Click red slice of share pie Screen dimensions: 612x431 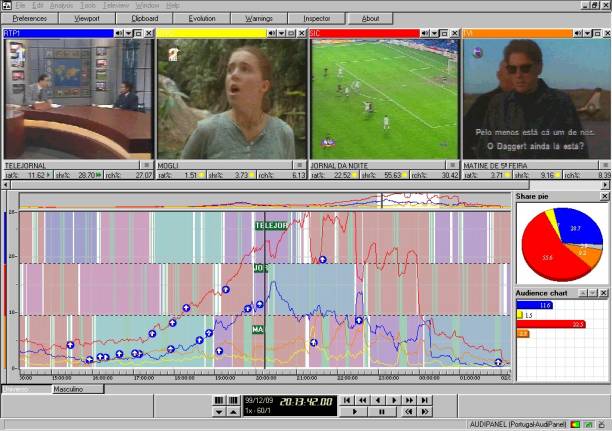pos(546,254)
